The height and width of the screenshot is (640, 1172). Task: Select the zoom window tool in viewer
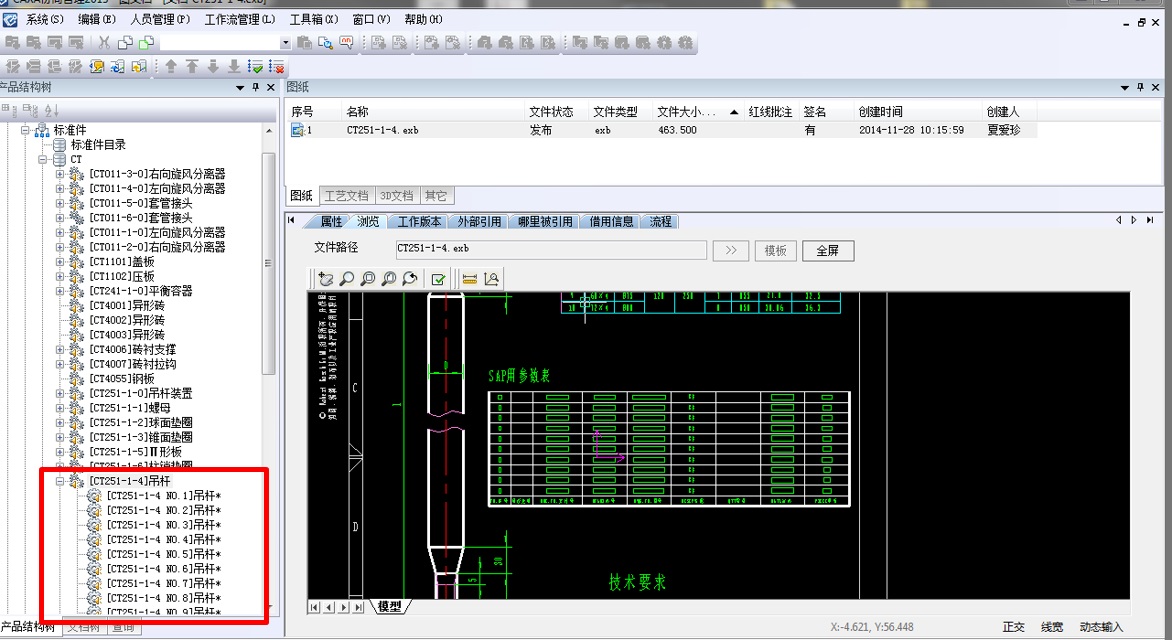(x=368, y=279)
